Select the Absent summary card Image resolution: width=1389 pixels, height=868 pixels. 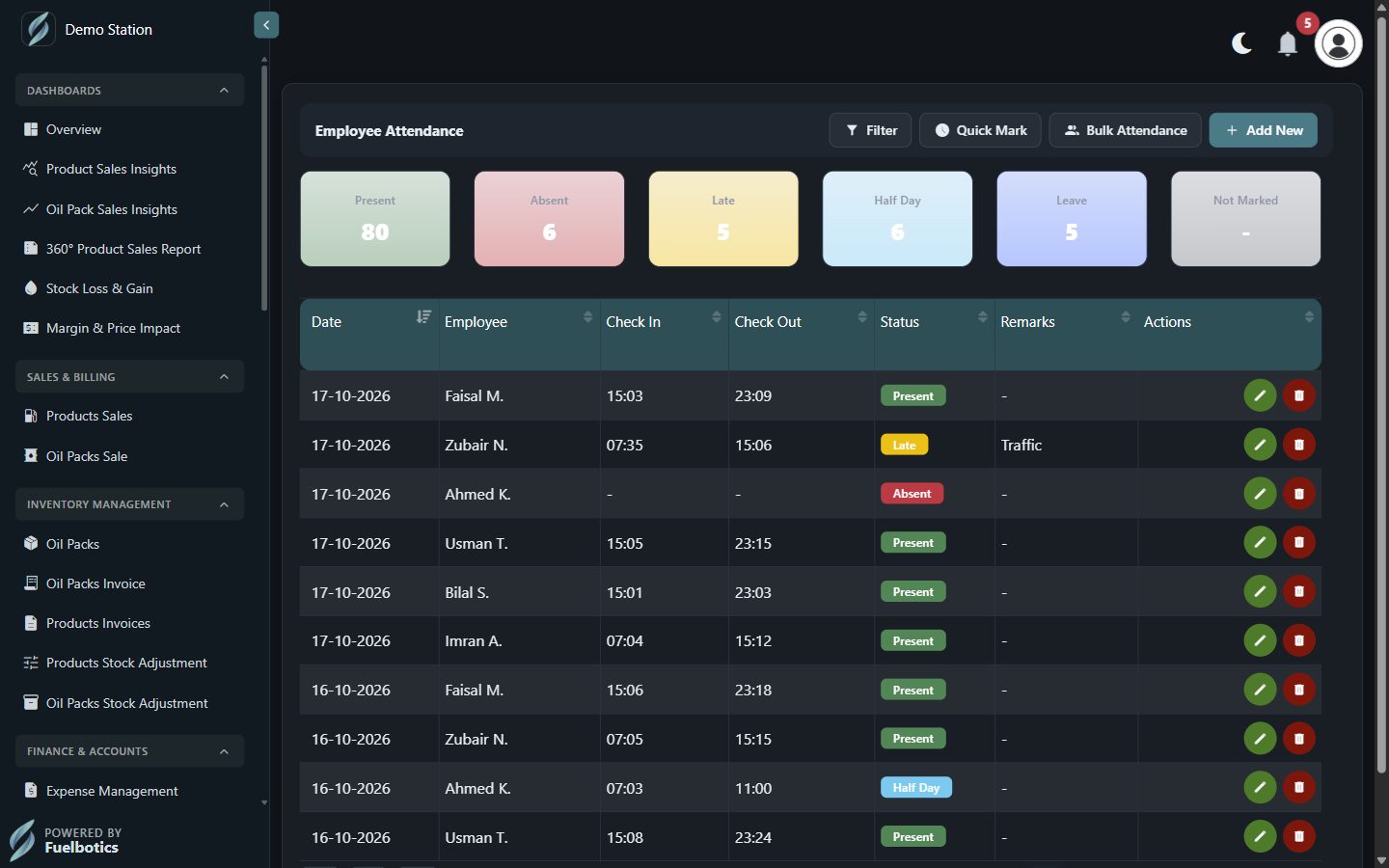point(549,219)
